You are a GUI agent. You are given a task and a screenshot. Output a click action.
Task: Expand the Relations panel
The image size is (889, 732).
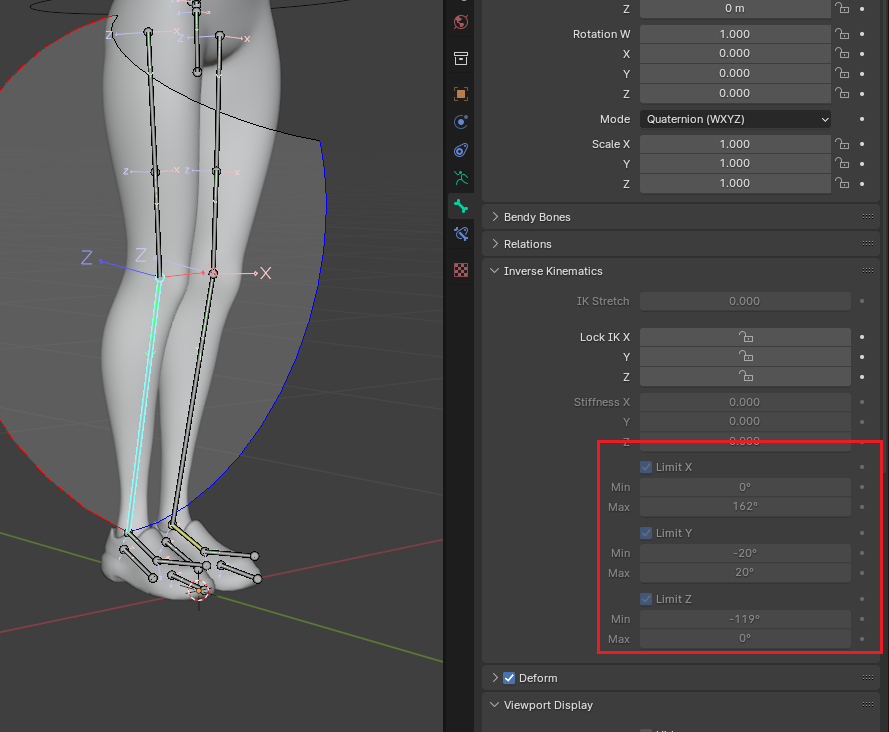tap(495, 244)
